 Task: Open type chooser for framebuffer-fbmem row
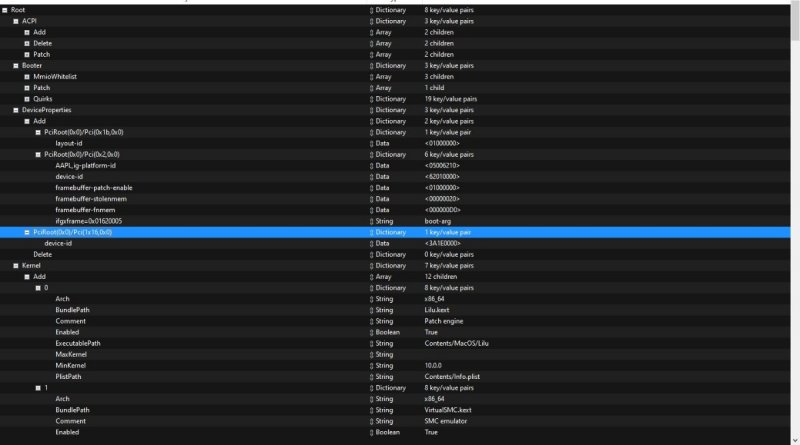[371, 210]
